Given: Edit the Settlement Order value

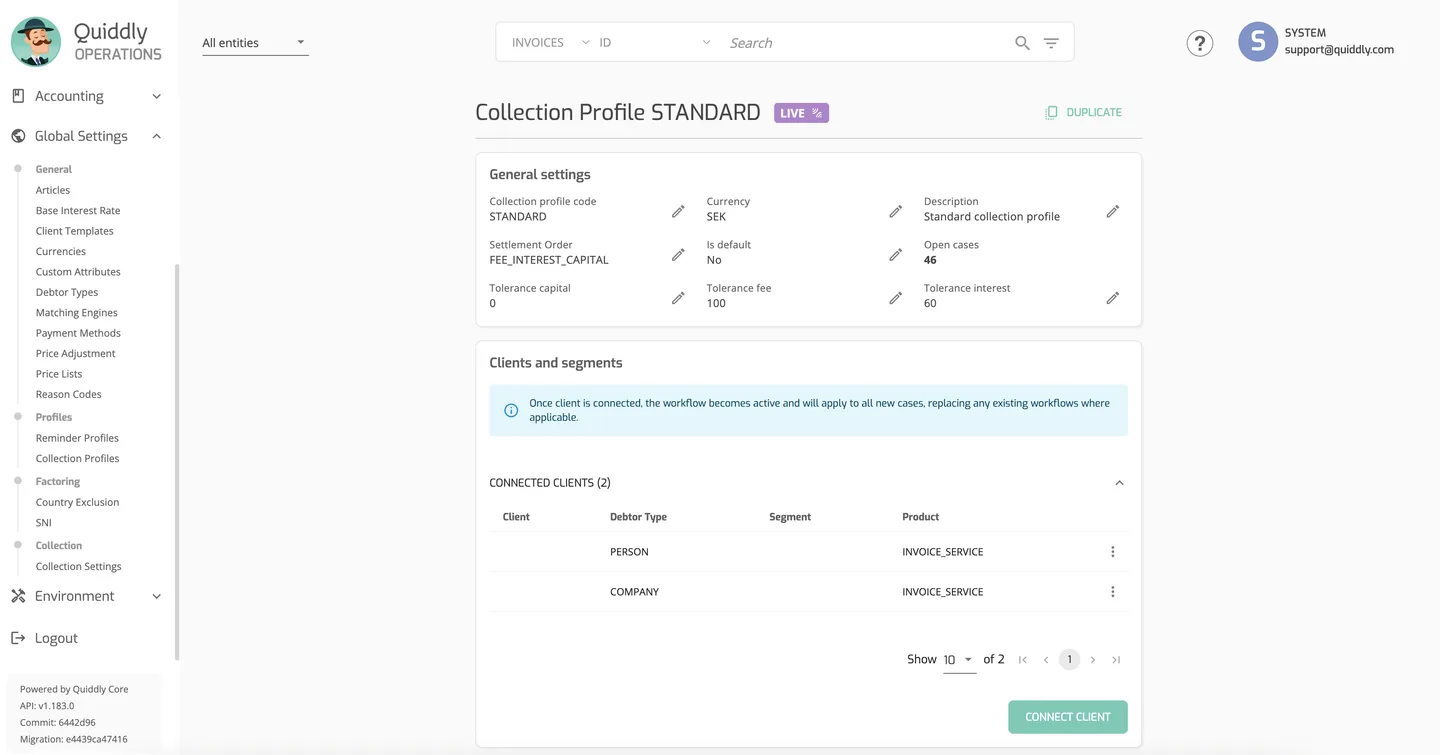Looking at the screenshot, I should (678, 254).
